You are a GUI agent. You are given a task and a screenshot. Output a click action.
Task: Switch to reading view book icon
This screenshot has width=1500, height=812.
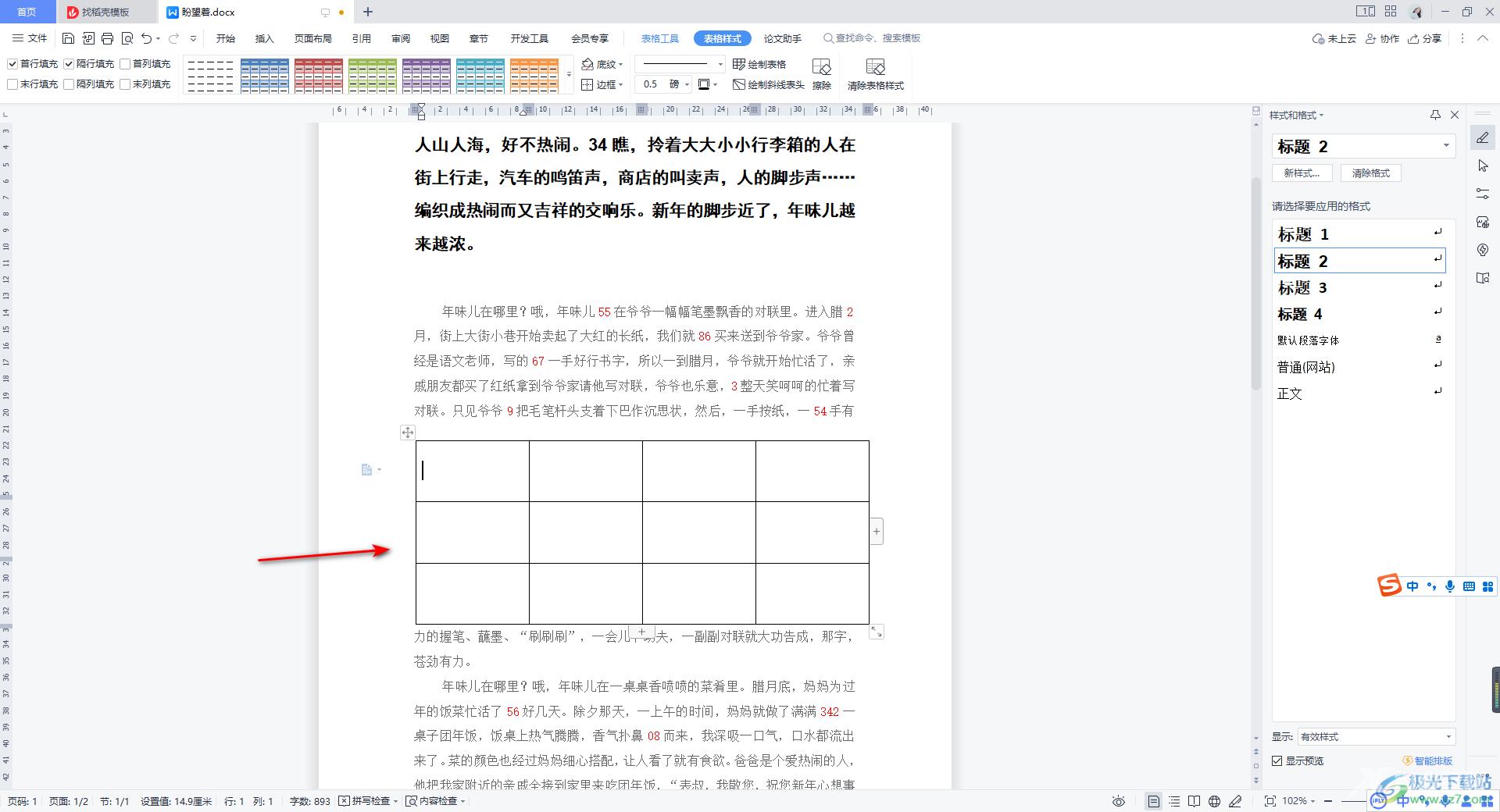click(x=1194, y=801)
